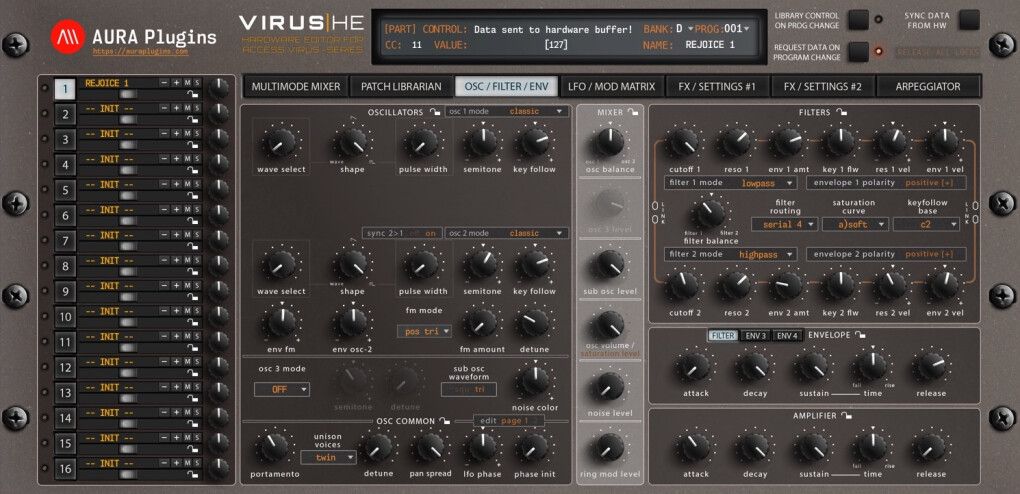Mute part 1 with the M button

click(187, 83)
